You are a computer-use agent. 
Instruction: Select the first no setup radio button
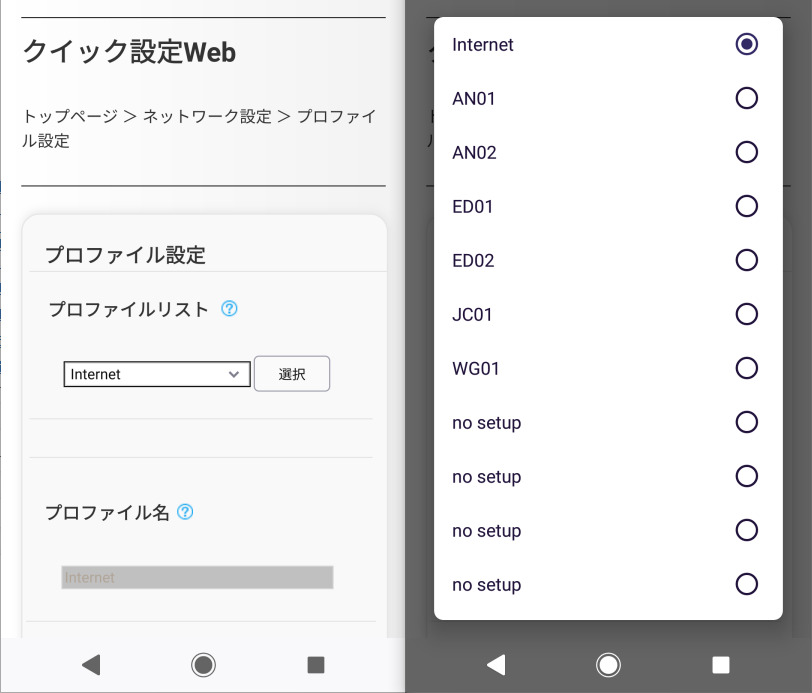(746, 423)
